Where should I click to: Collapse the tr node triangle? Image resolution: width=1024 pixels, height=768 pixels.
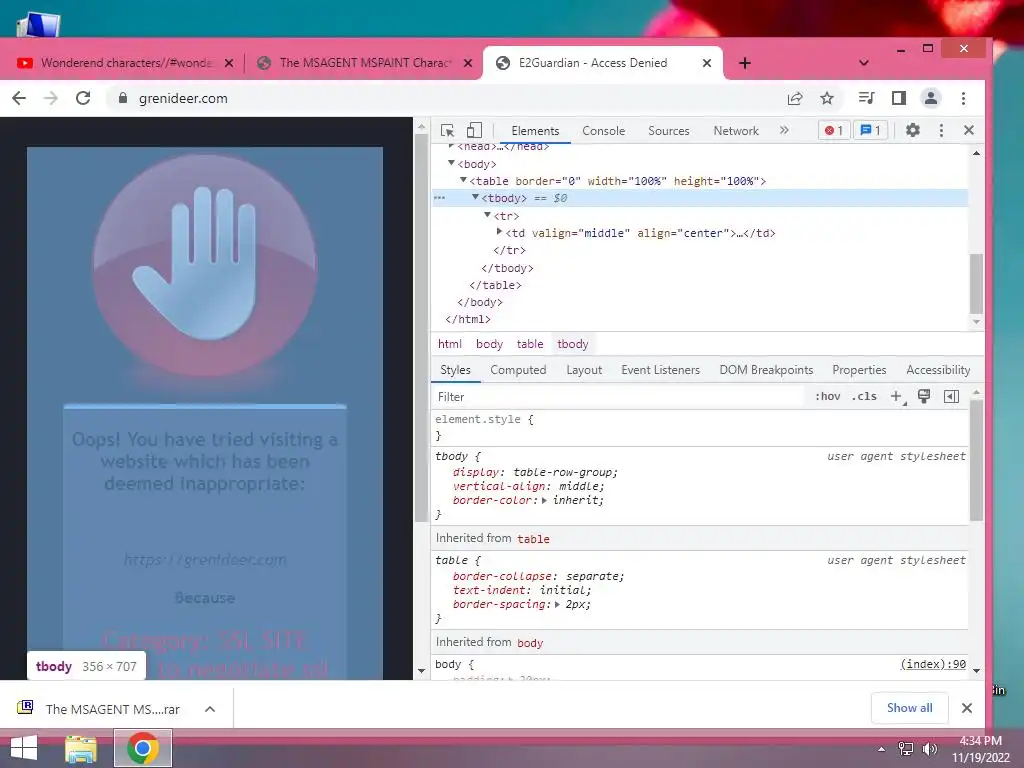coord(487,215)
